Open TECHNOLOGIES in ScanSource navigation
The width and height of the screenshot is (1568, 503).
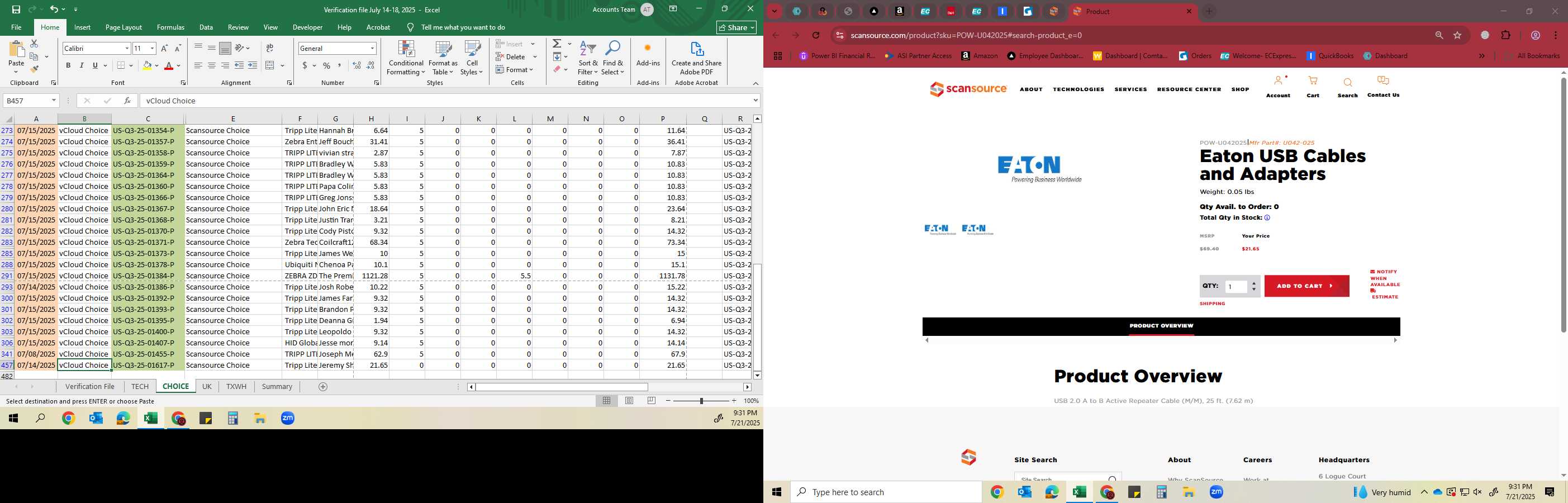click(x=1078, y=89)
